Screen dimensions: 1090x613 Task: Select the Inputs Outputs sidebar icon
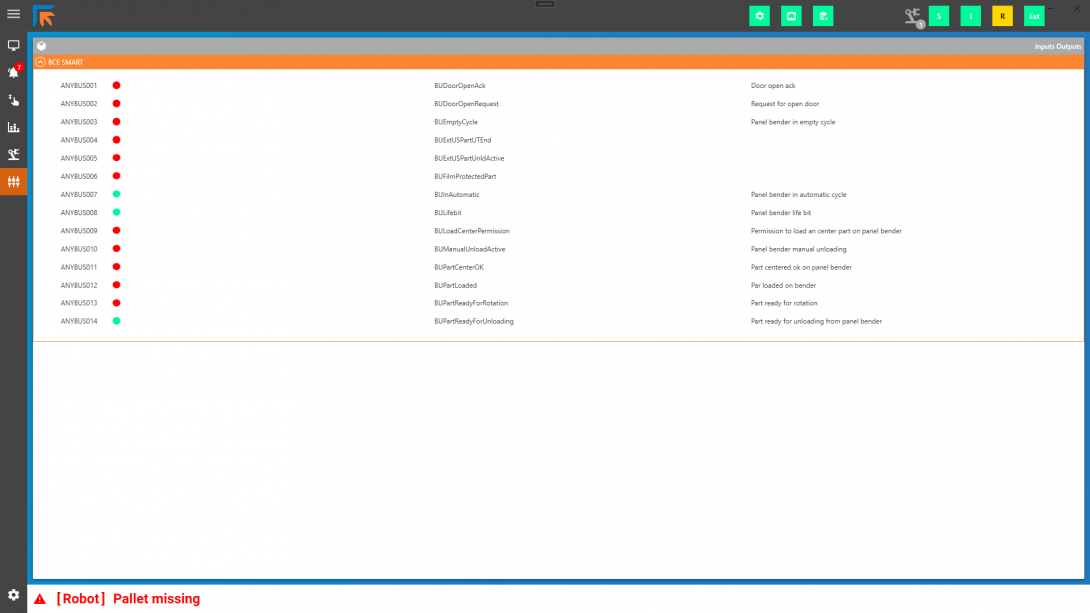pyautogui.click(x=13, y=182)
